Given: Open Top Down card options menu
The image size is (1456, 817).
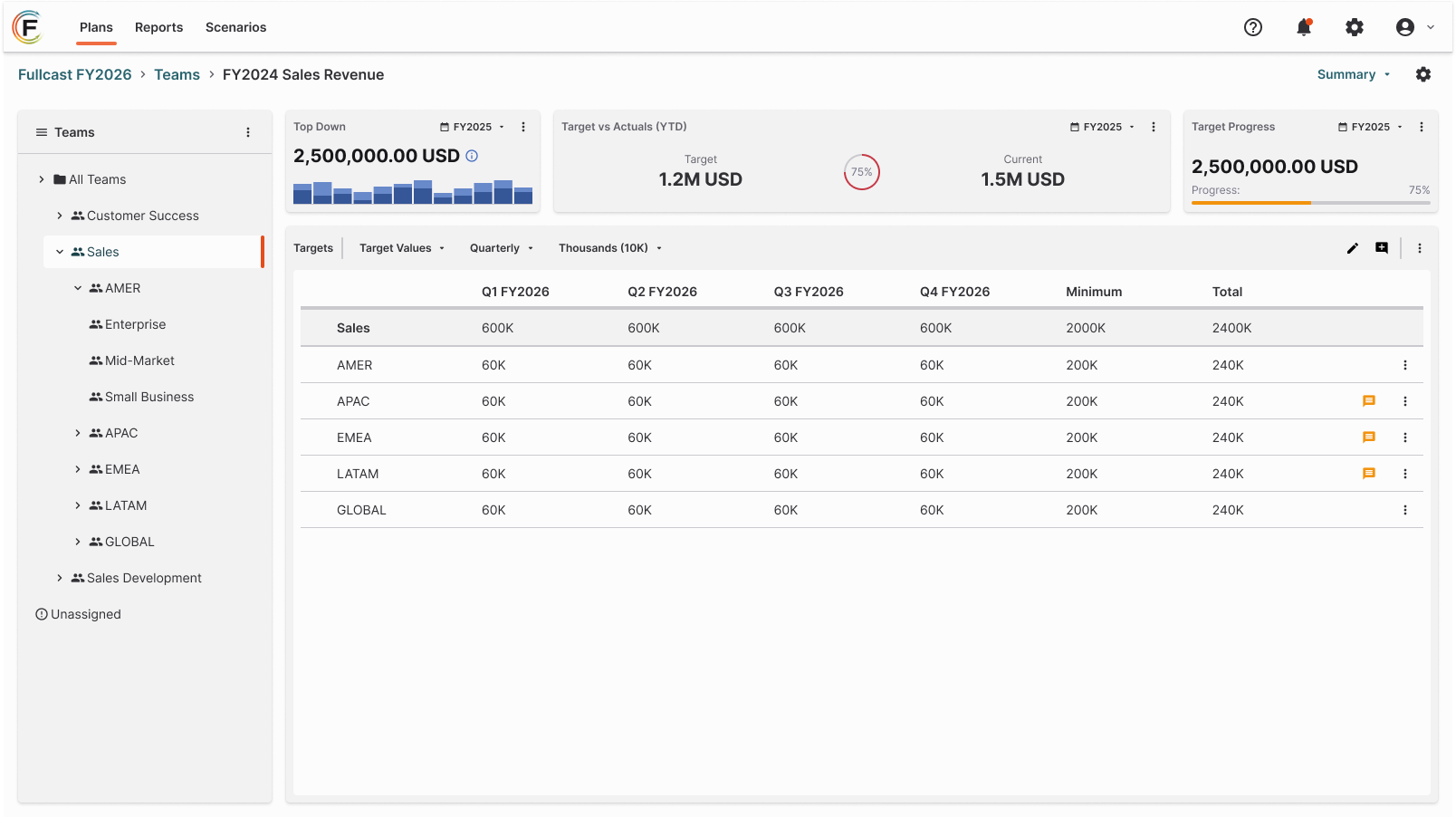Looking at the screenshot, I should 523,127.
